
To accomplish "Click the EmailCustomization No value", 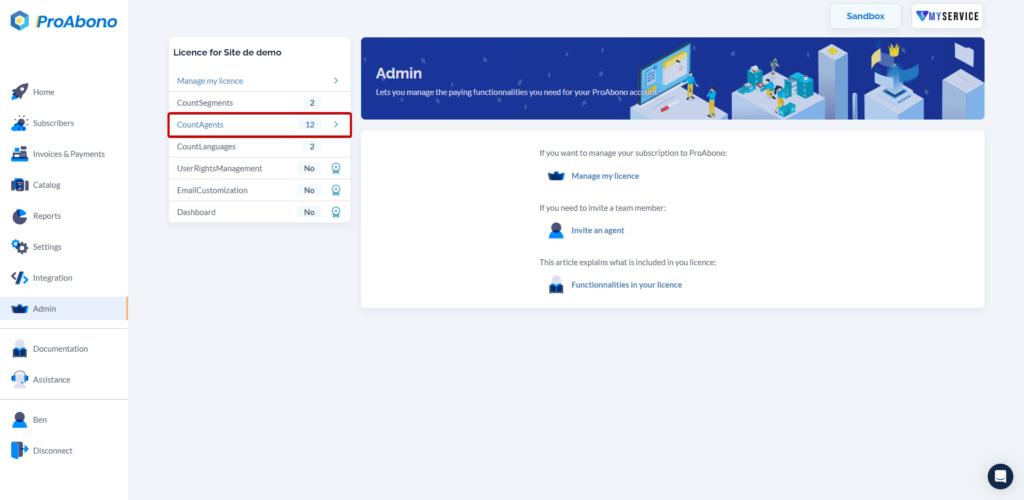I will pos(309,190).
